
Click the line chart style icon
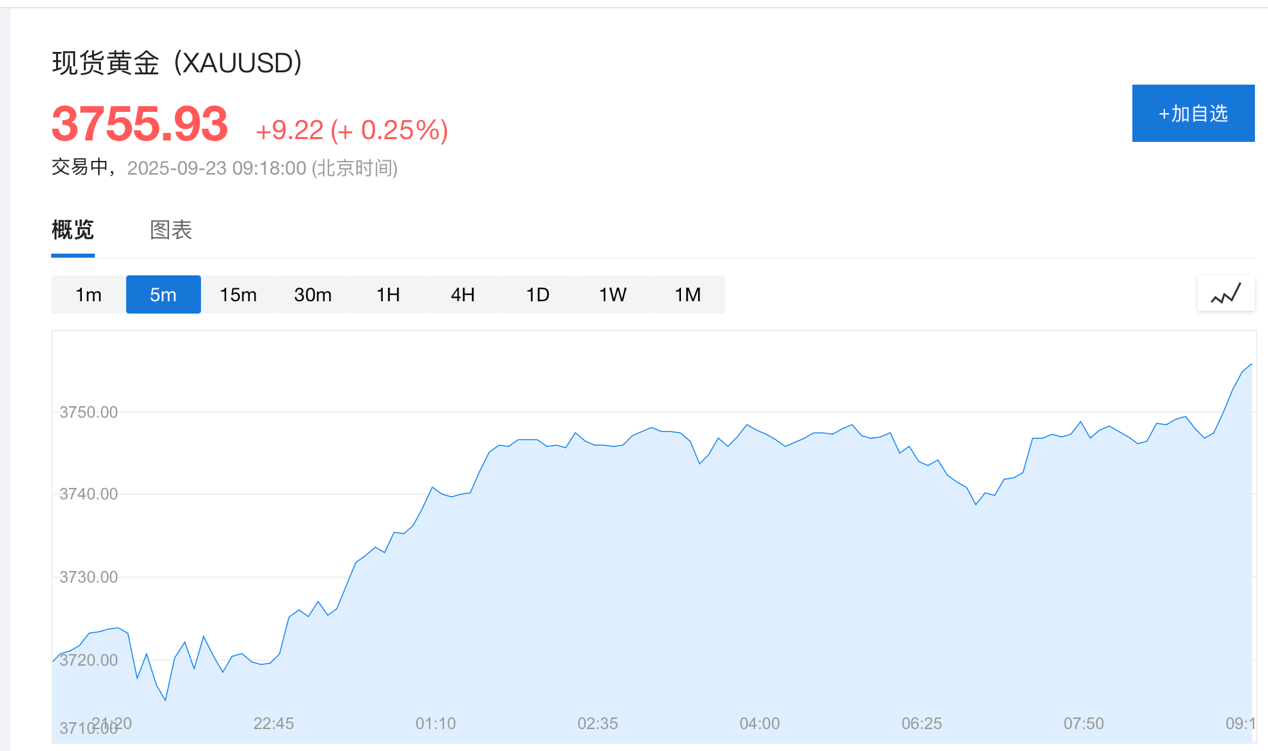pos(1225,294)
